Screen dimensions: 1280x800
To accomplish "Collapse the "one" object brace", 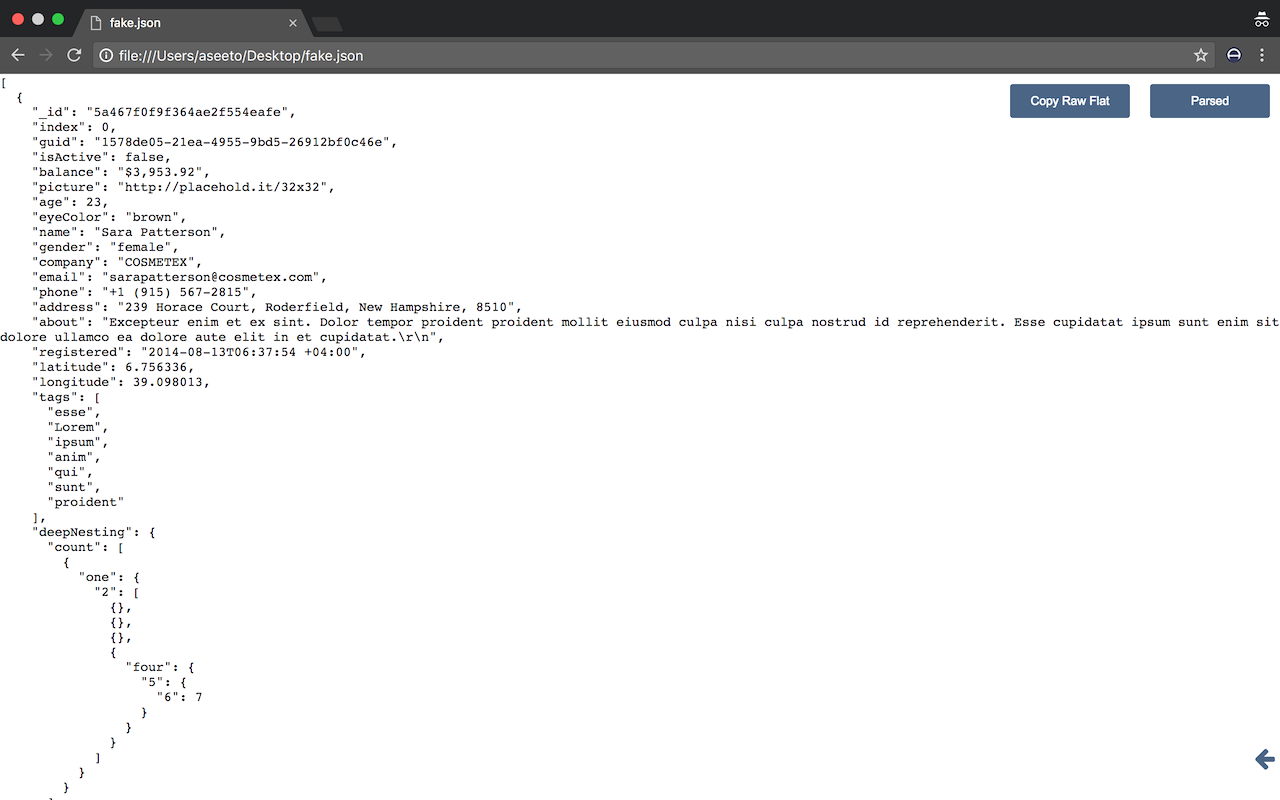I will [136, 577].
